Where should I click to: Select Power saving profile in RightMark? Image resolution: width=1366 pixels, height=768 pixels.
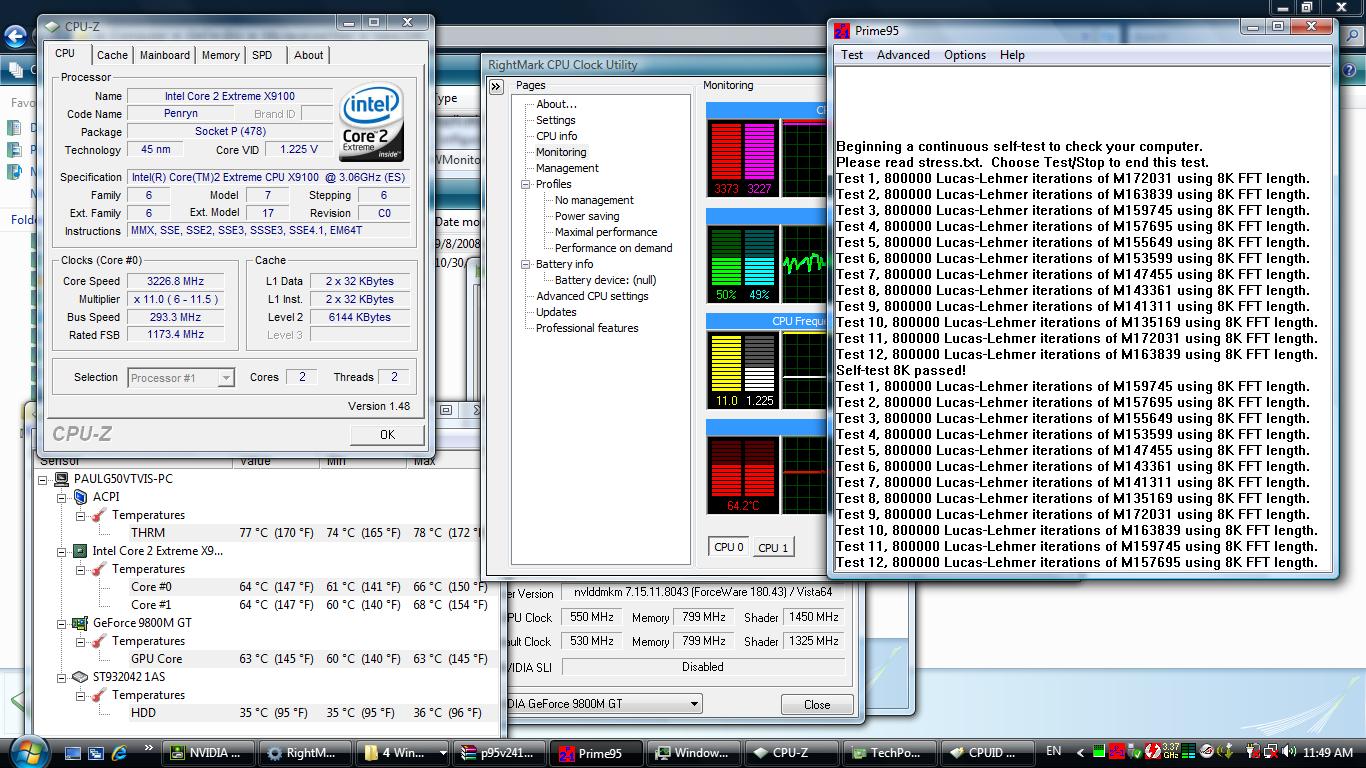pyautogui.click(x=587, y=216)
